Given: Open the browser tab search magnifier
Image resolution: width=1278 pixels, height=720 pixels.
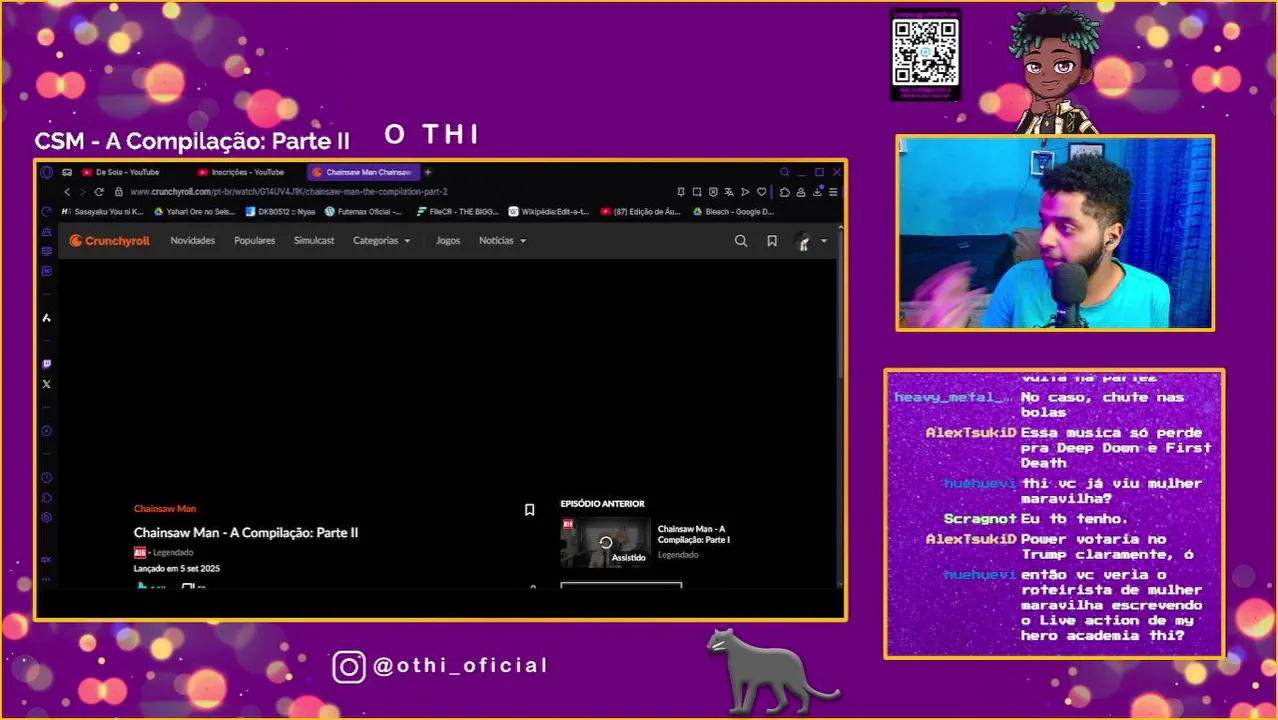Looking at the screenshot, I should (785, 172).
